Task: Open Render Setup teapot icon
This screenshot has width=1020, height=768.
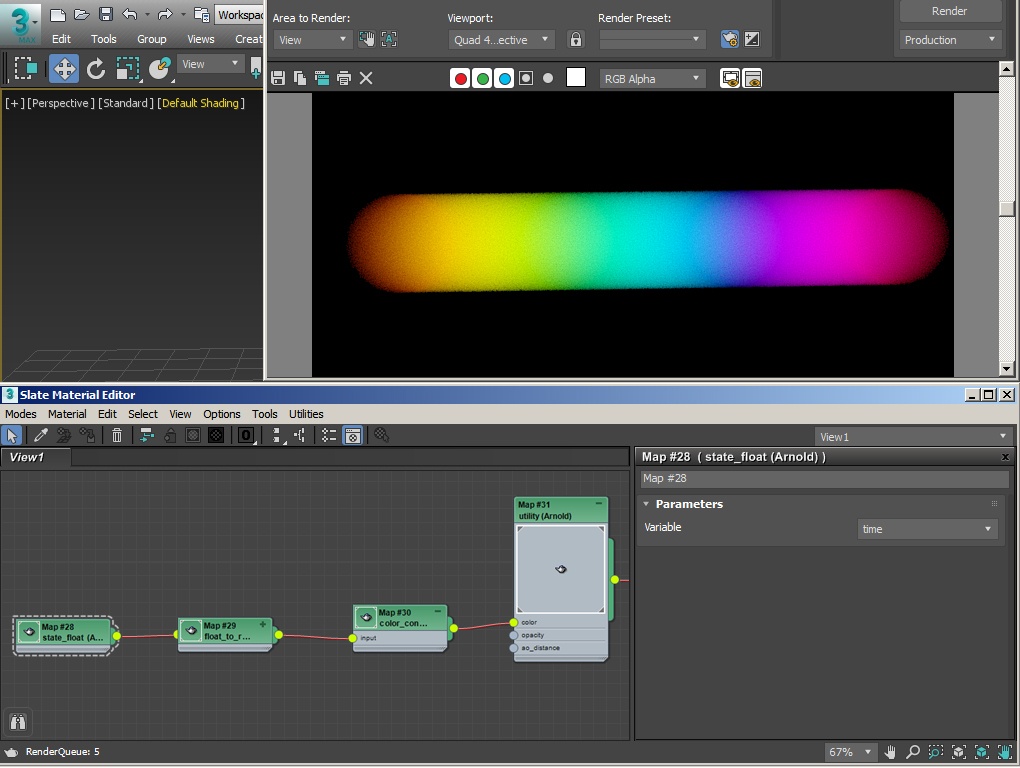Action: pos(730,40)
